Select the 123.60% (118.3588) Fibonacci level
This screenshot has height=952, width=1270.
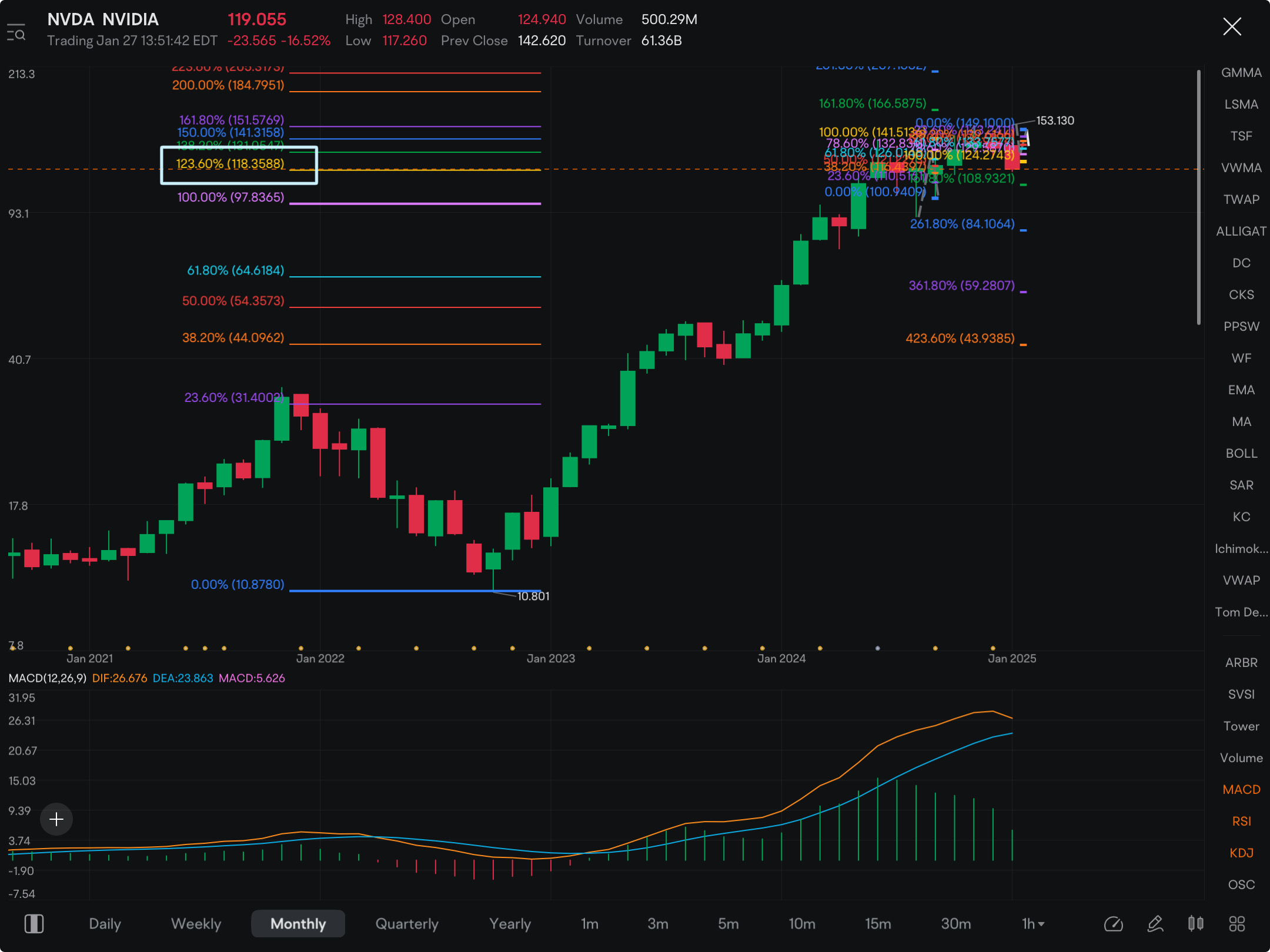tap(230, 164)
